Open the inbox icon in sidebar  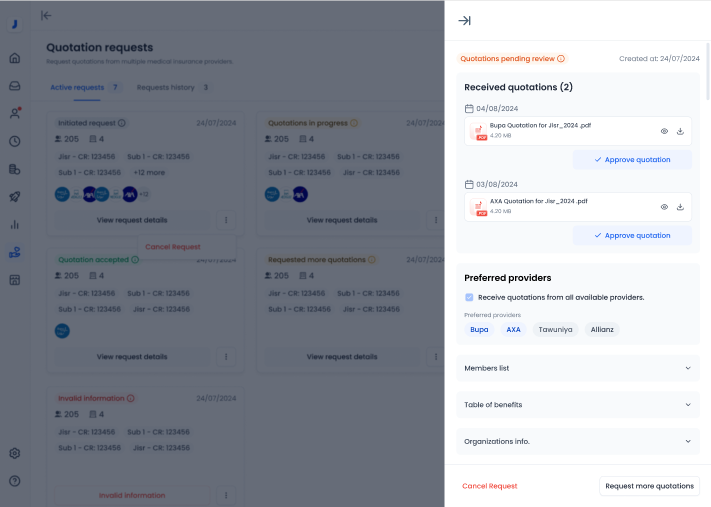point(15,86)
